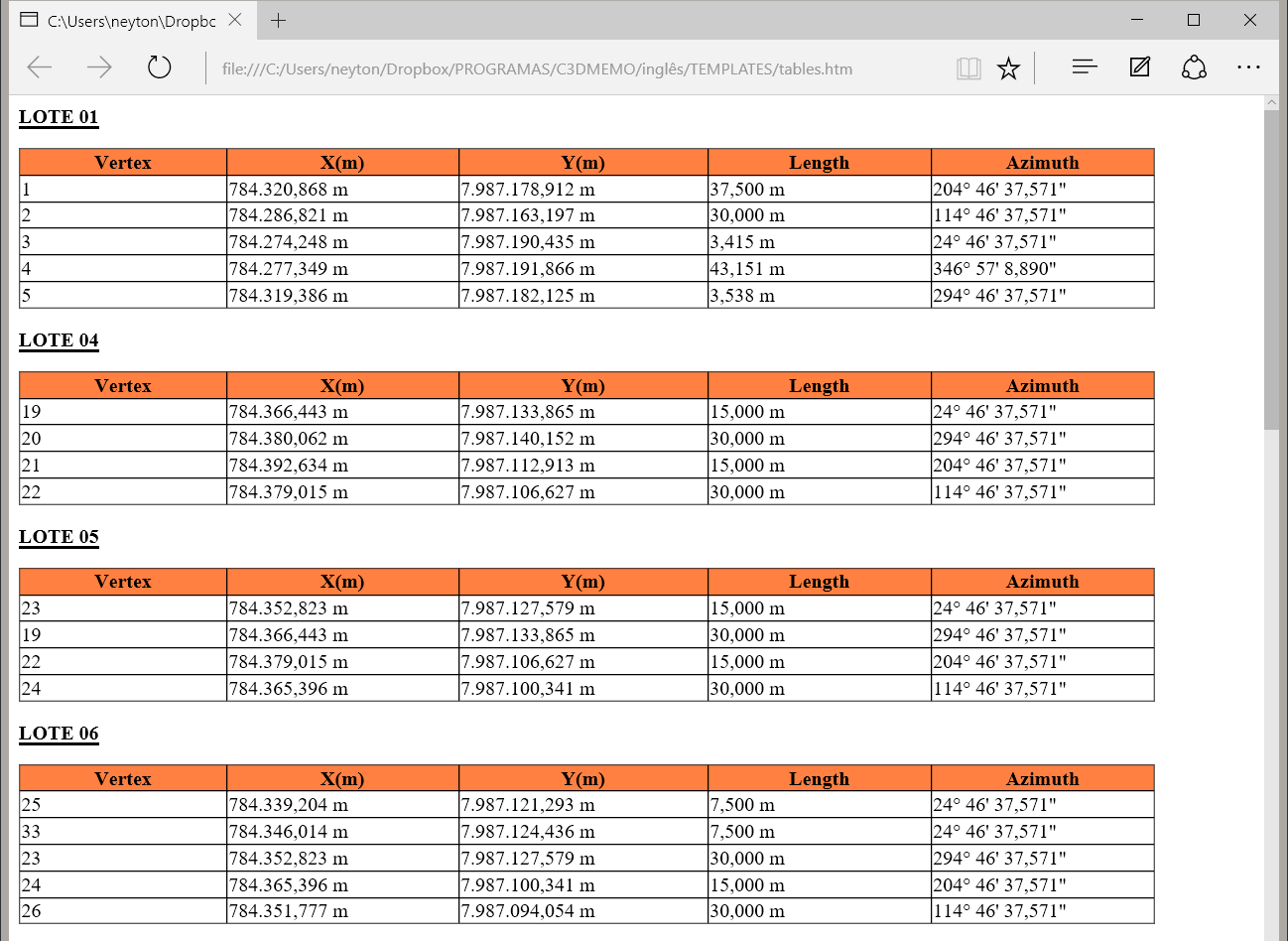Open the Hub panel
This screenshot has height=941, width=1288.
1085,67
